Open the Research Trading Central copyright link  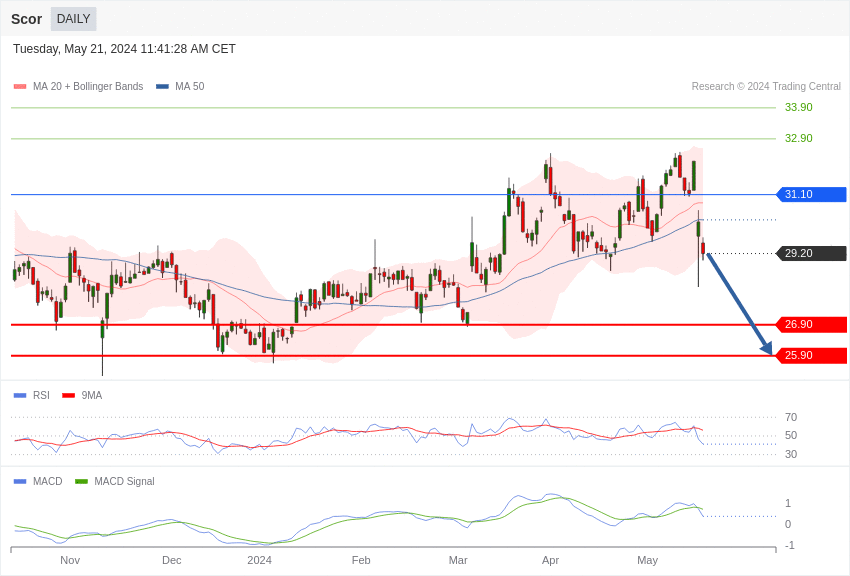(766, 87)
